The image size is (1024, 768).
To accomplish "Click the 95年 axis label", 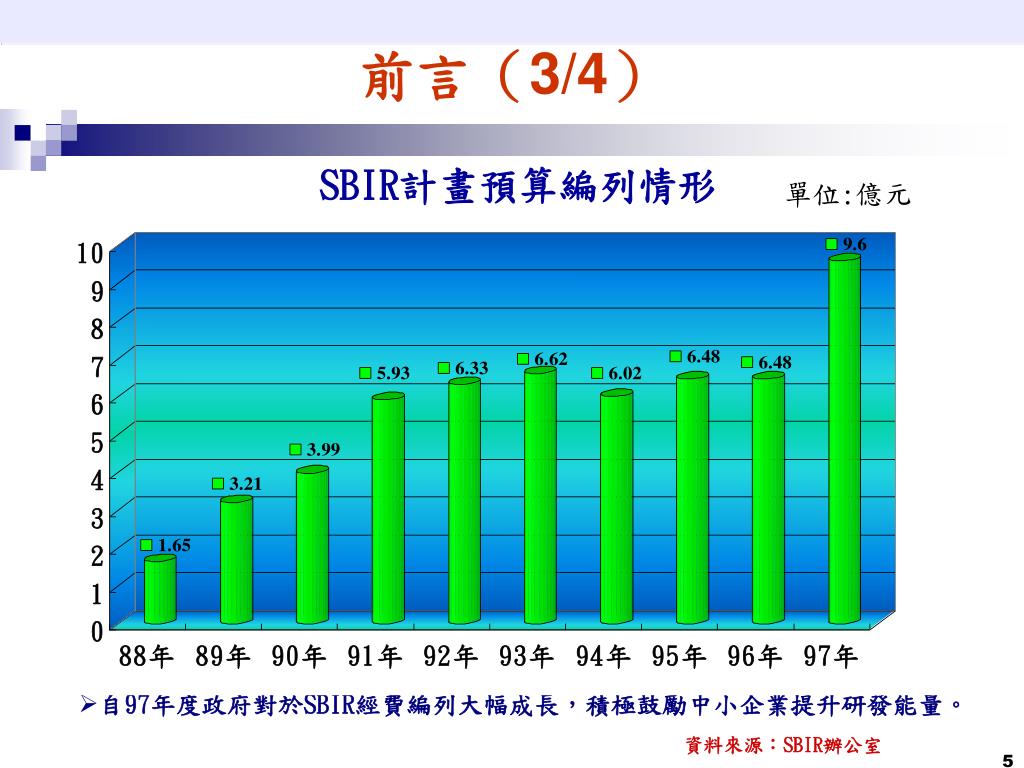I will click(679, 656).
